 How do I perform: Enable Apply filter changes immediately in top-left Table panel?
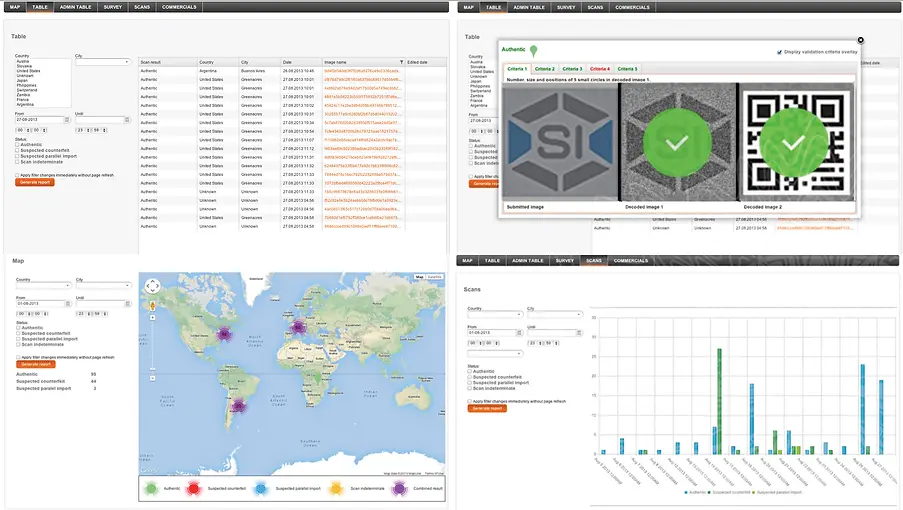point(17,175)
